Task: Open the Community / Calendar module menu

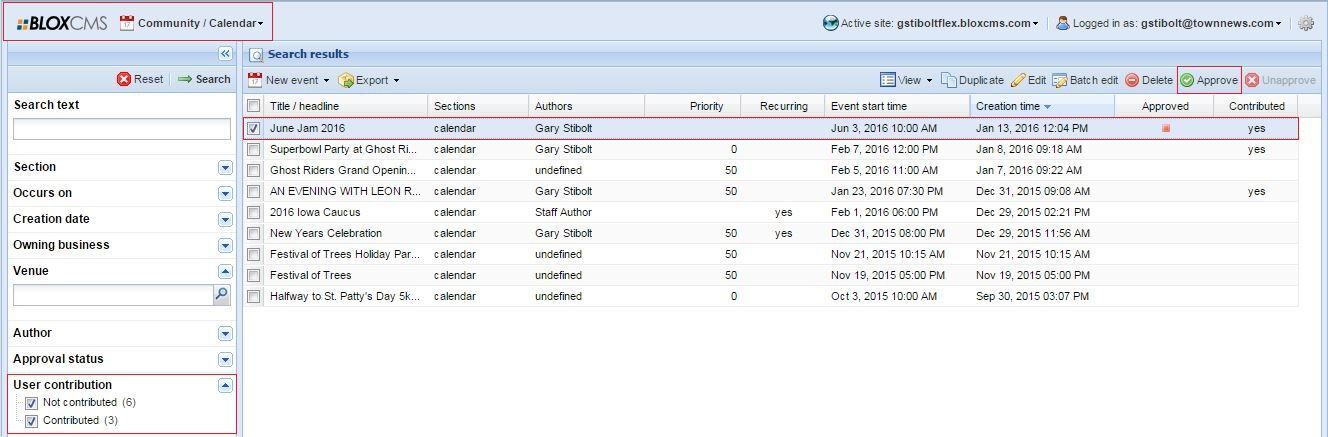Action: point(192,23)
